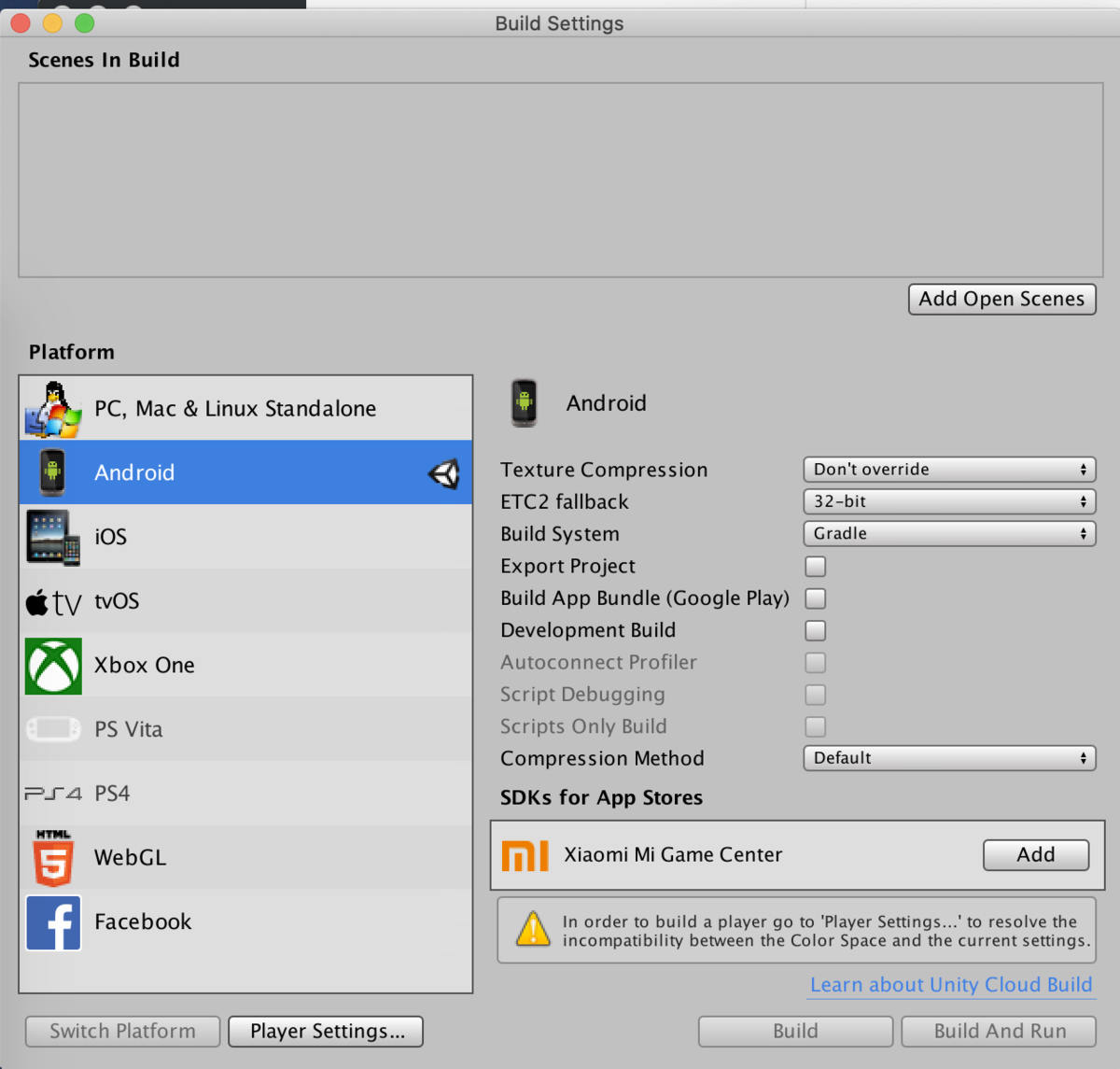Toggle the Scripts Only Build checkbox
This screenshot has width=1120, height=1069.
click(816, 727)
